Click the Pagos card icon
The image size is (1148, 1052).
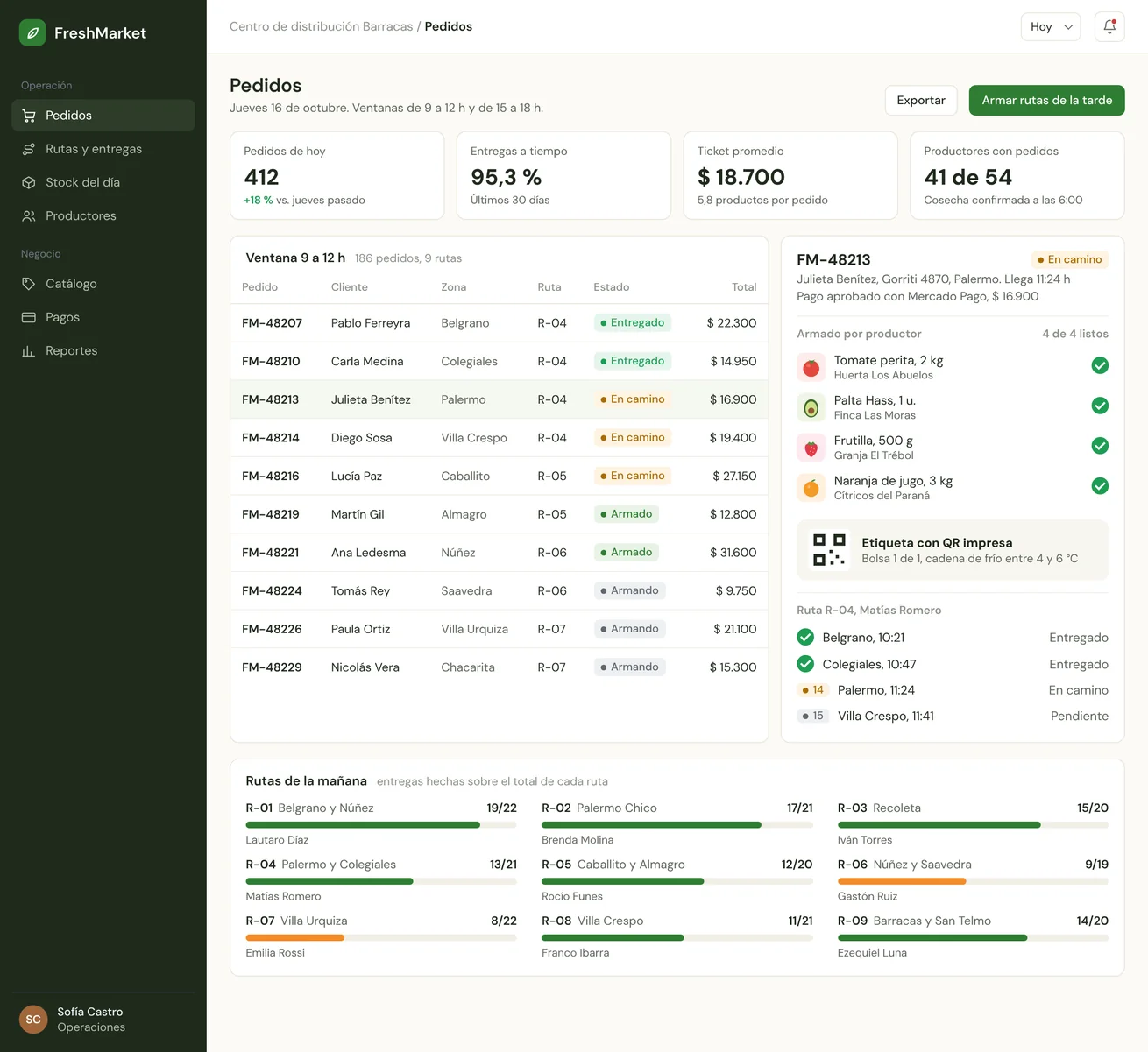pyautogui.click(x=29, y=317)
